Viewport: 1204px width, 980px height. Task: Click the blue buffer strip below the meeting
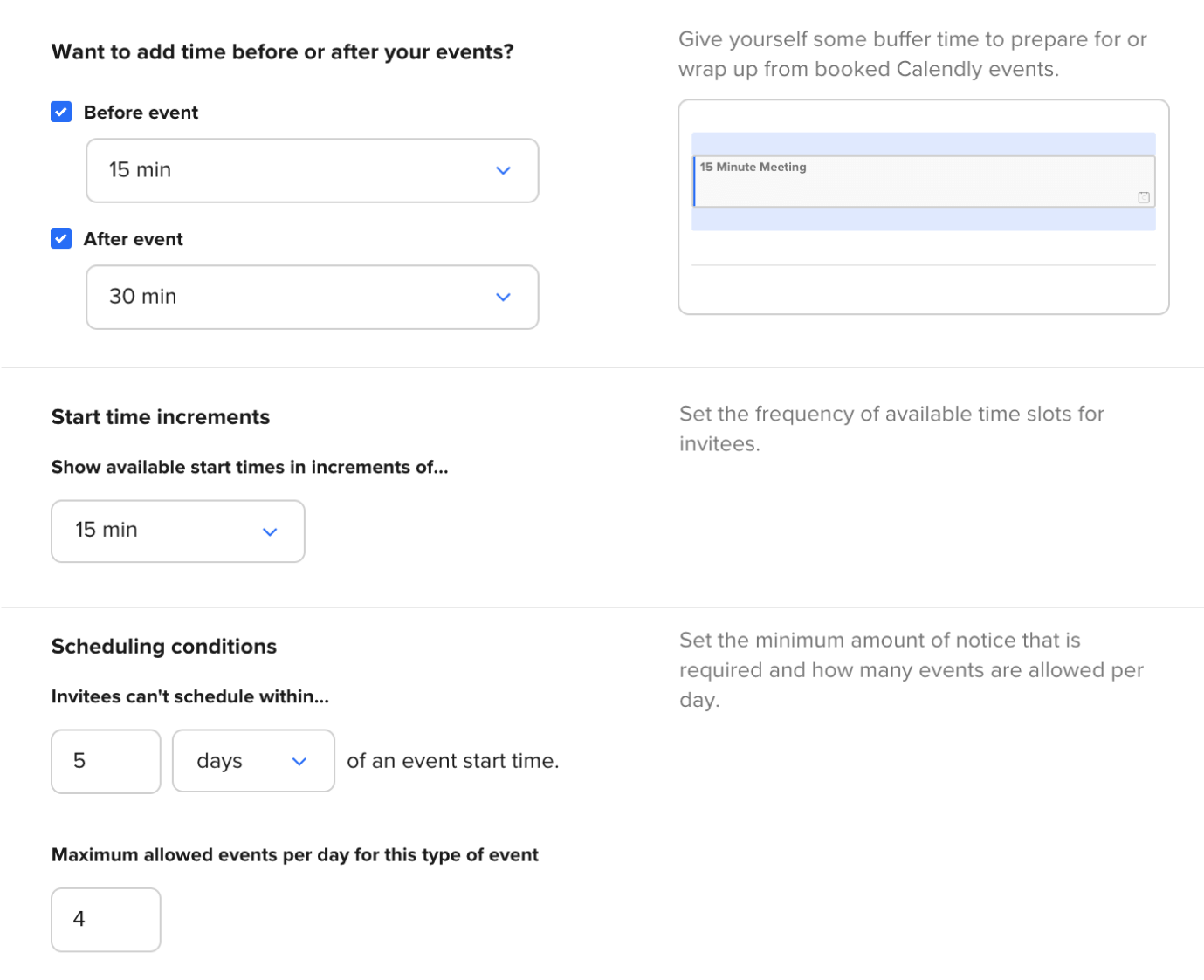tap(924, 219)
